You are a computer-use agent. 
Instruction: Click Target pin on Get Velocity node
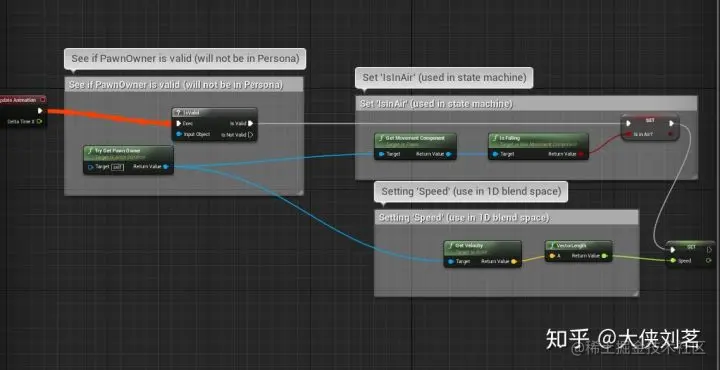(x=451, y=262)
